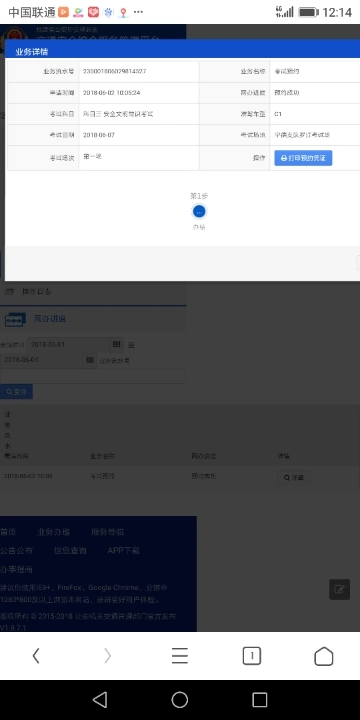Click the 2018-06-02 10:05 results row time
Image resolution: width=360 pixels, height=720 pixels.
coord(28,476)
